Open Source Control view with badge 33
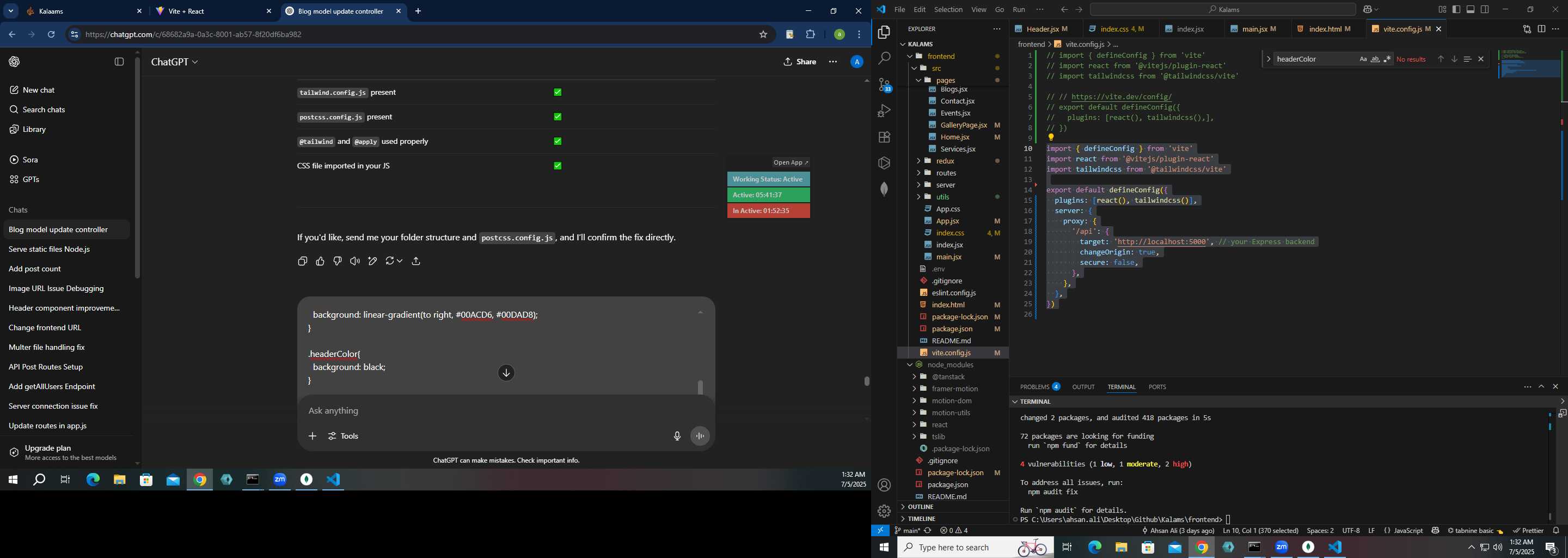 coord(884,84)
